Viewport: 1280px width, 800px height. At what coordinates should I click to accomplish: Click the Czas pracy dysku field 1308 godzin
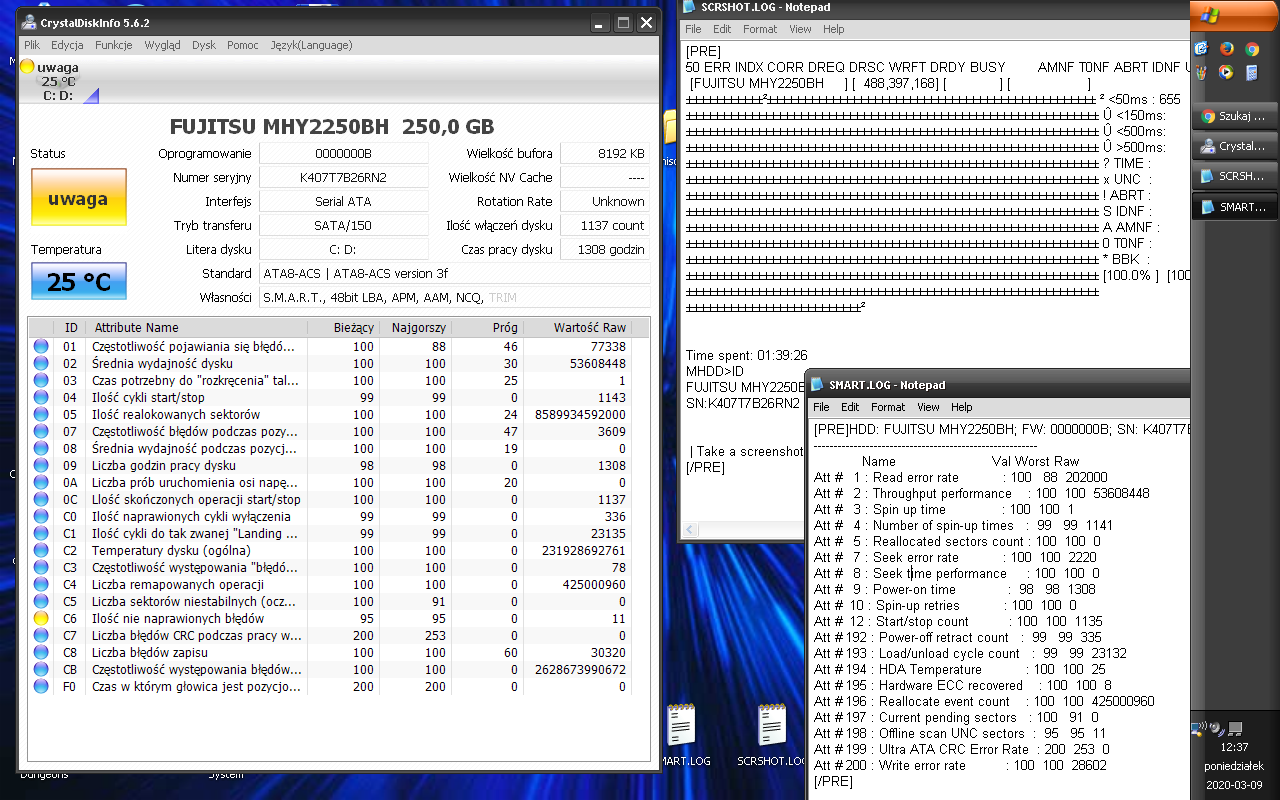pyautogui.click(x=604, y=249)
